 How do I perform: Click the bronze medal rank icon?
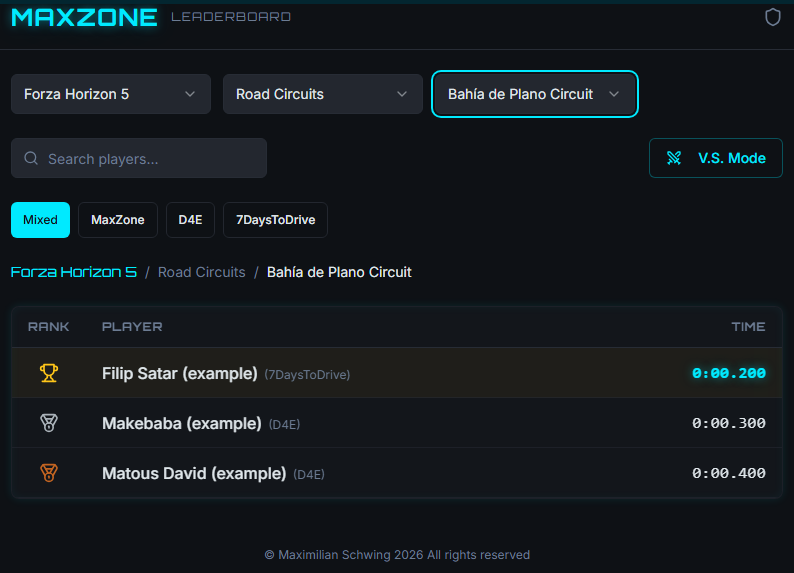(49, 473)
